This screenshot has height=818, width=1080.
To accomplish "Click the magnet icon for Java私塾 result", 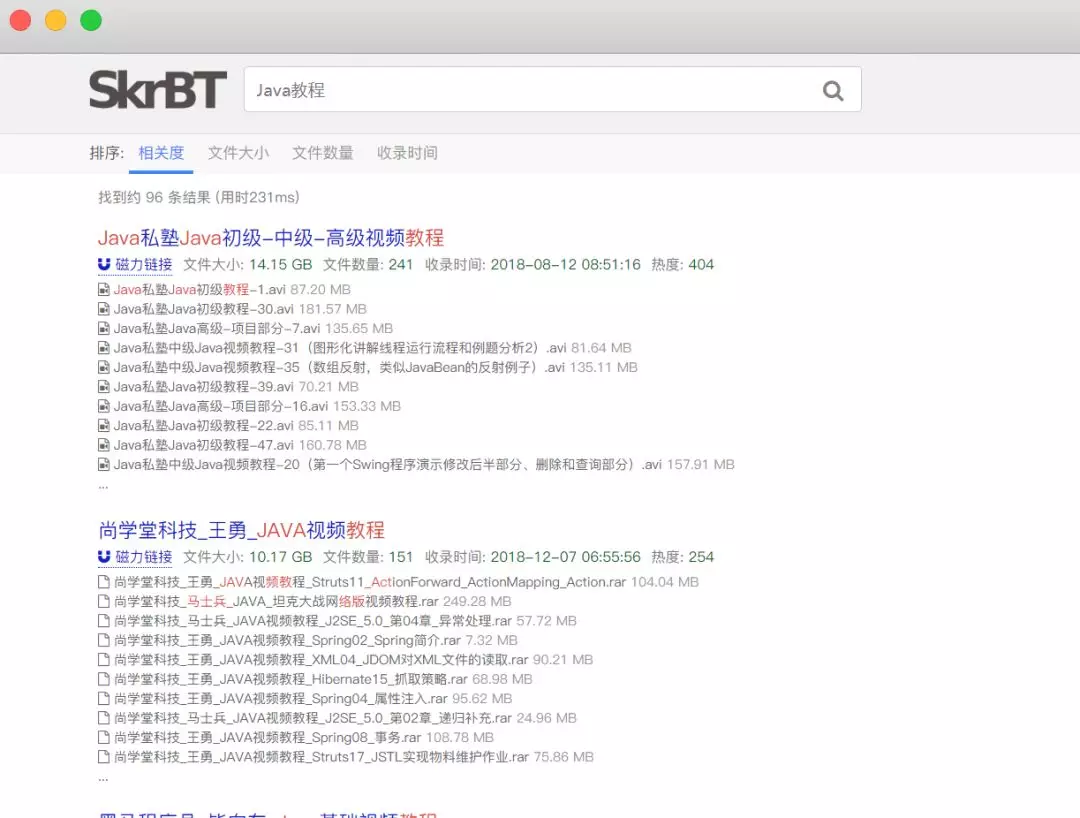I will (104, 264).
